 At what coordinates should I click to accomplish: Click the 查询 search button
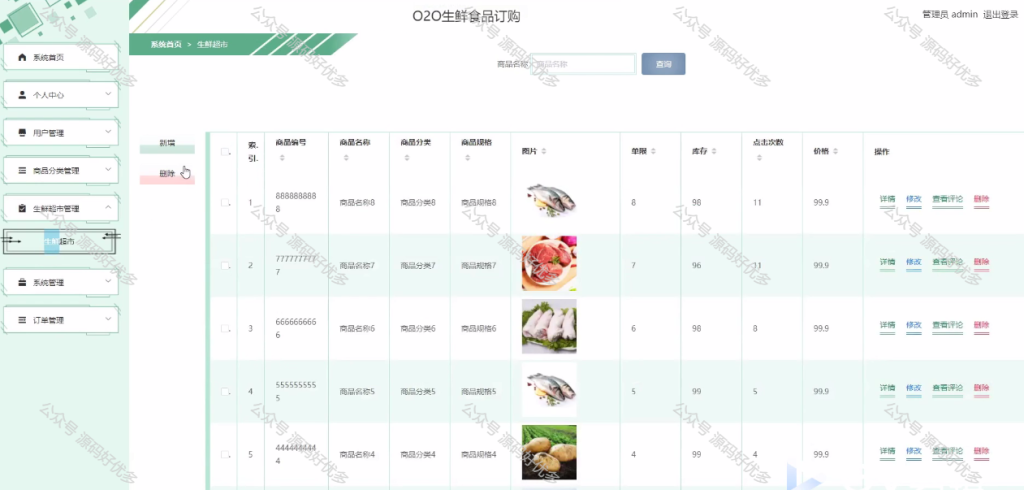coord(664,64)
